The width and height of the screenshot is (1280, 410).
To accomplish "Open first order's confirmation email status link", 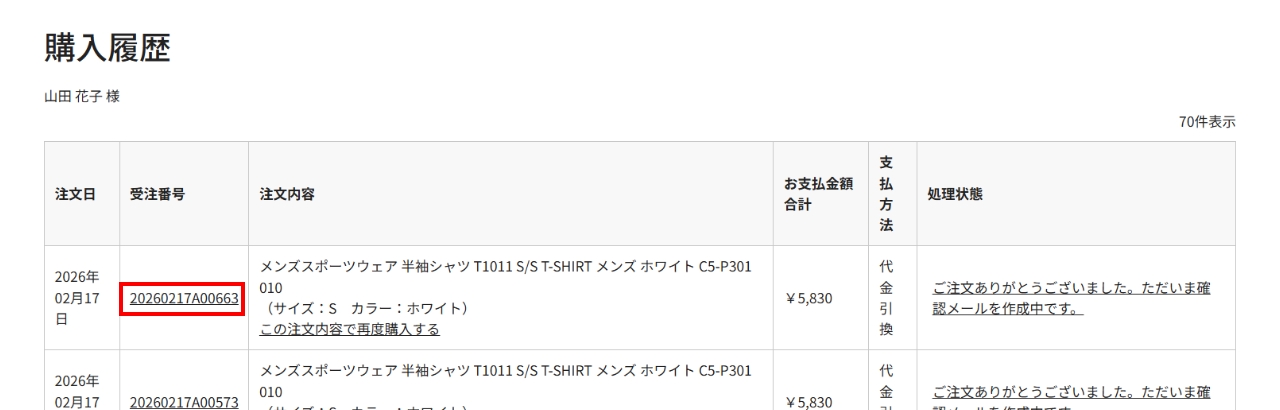I will (1070, 298).
